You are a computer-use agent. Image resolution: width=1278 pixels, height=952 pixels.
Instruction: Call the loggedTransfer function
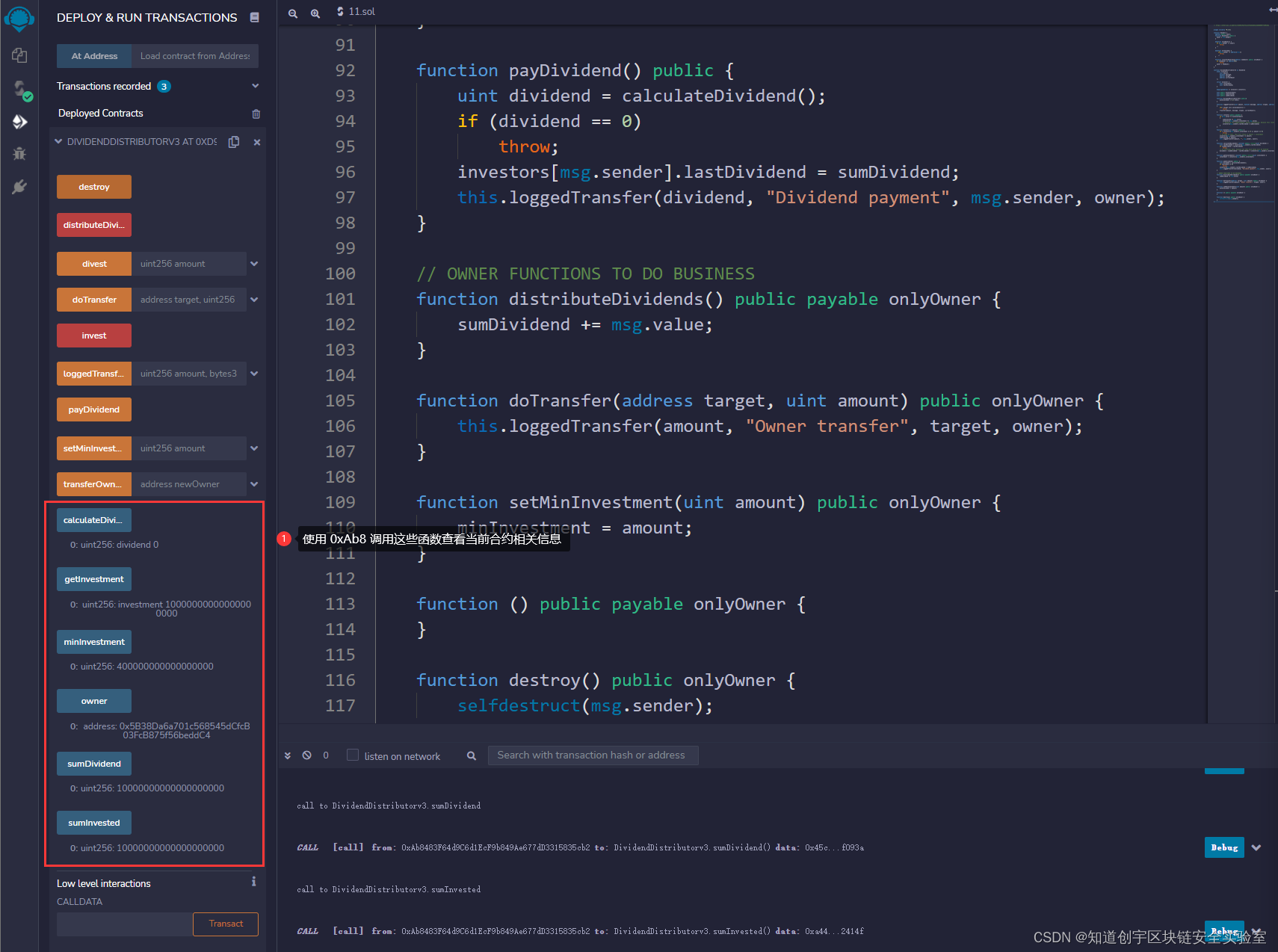(x=94, y=374)
